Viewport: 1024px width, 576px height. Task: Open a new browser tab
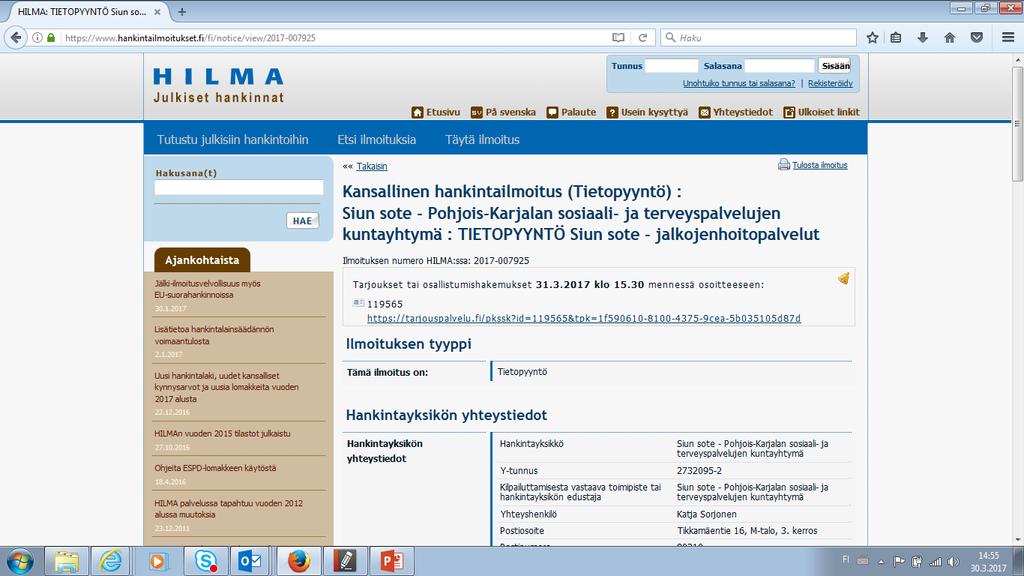pos(182,12)
